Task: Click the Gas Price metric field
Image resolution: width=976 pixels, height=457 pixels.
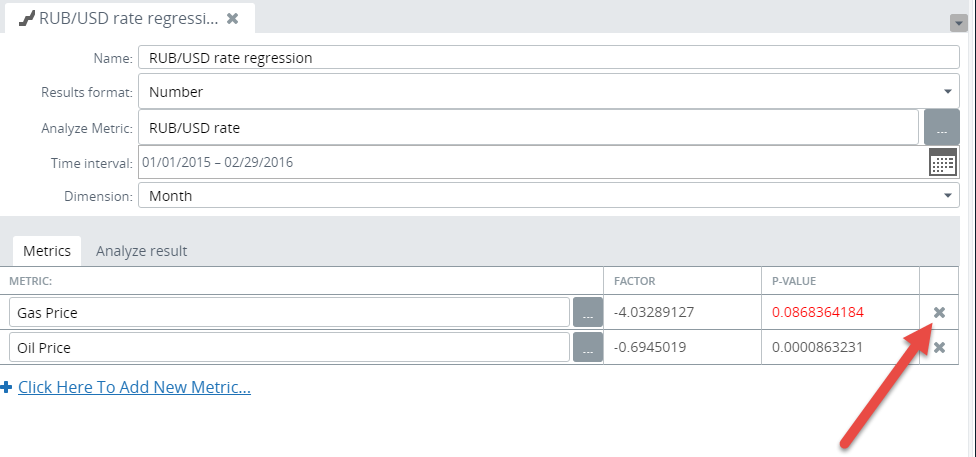Action: pyautogui.click(x=289, y=313)
